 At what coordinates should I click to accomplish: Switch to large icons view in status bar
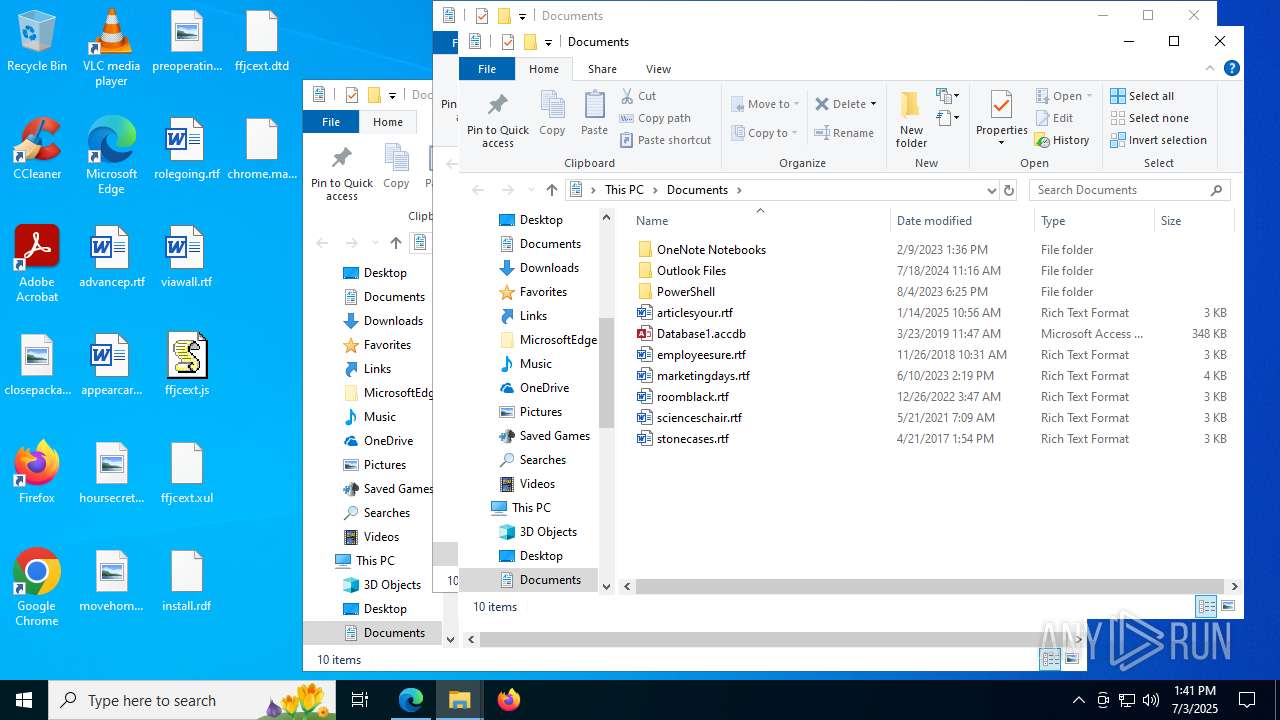click(x=1228, y=606)
